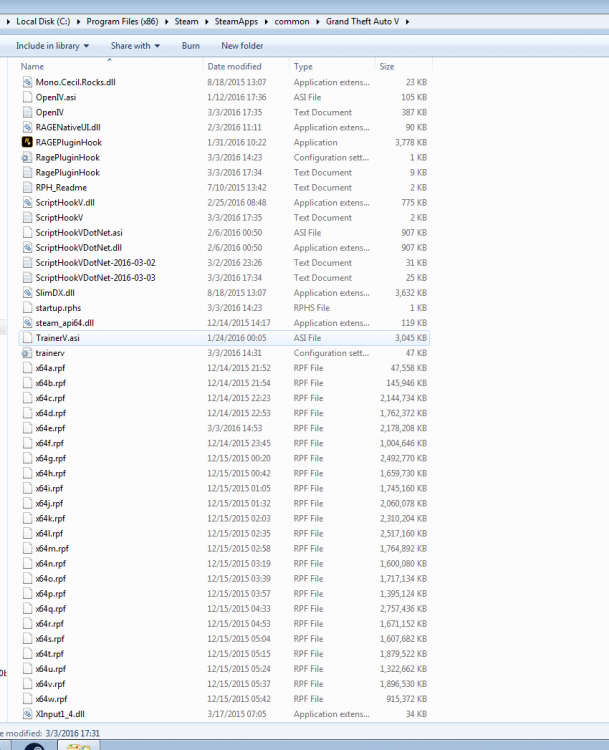This screenshot has height=750, width=609.
Task: Go to Local Disk (C:) breadcrumb
Action: pos(43,22)
